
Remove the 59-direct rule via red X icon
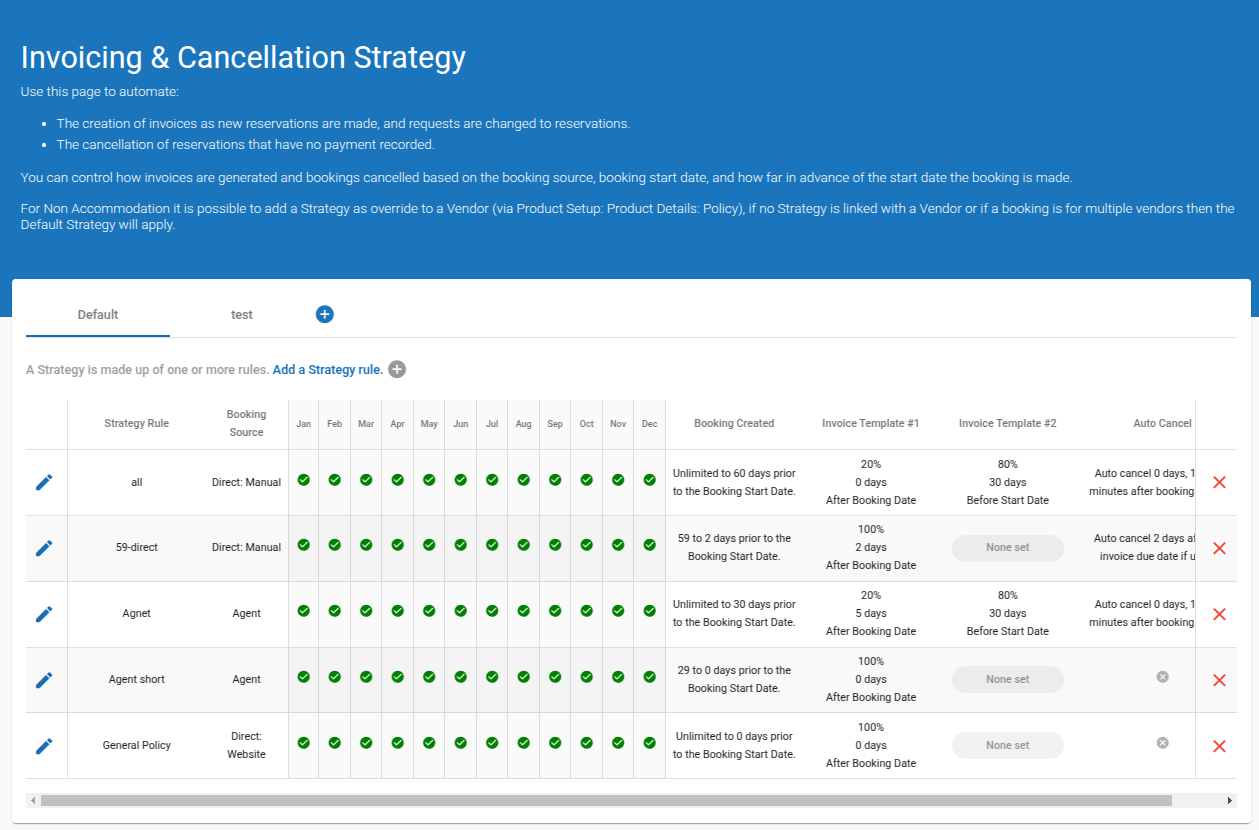[1219, 548]
